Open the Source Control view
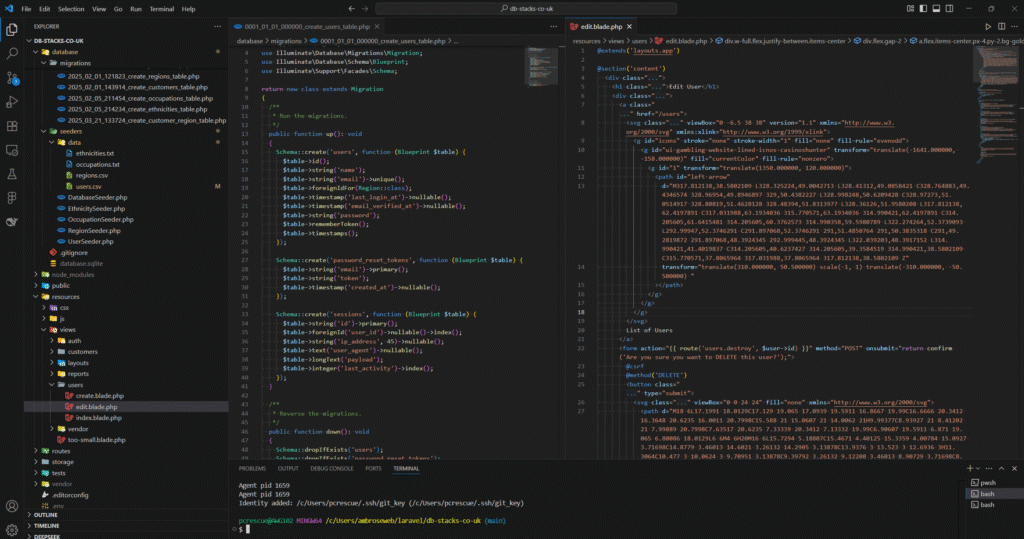This screenshot has height=539, width=1024. tap(12, 78)
